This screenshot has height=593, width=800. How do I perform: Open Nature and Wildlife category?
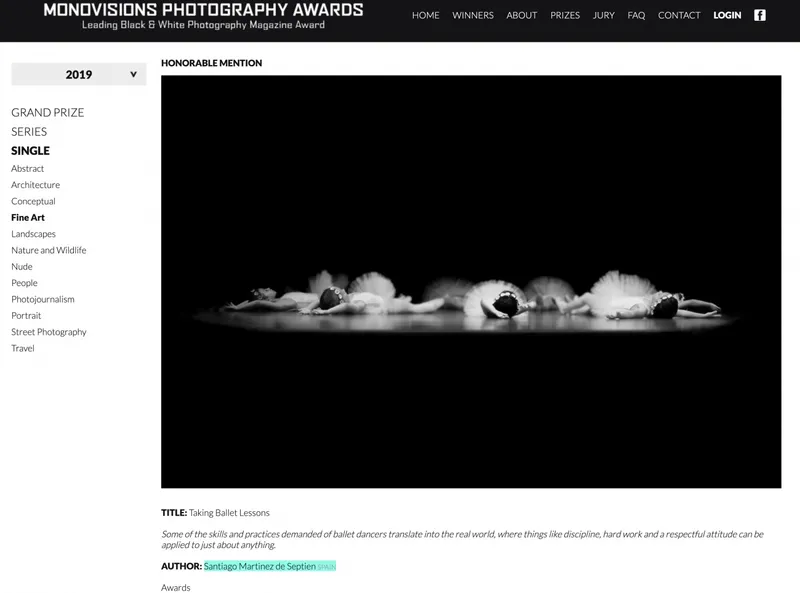tap(49, 250)
